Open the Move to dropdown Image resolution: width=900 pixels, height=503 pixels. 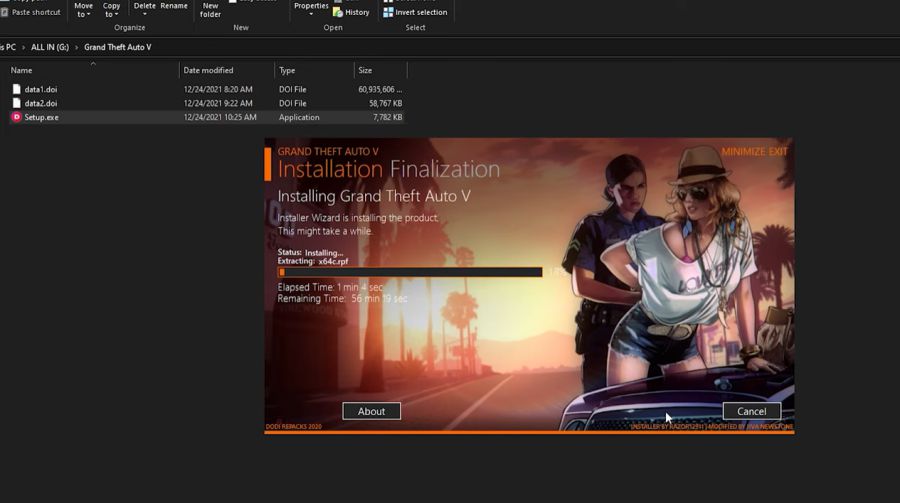pos(83,10)
